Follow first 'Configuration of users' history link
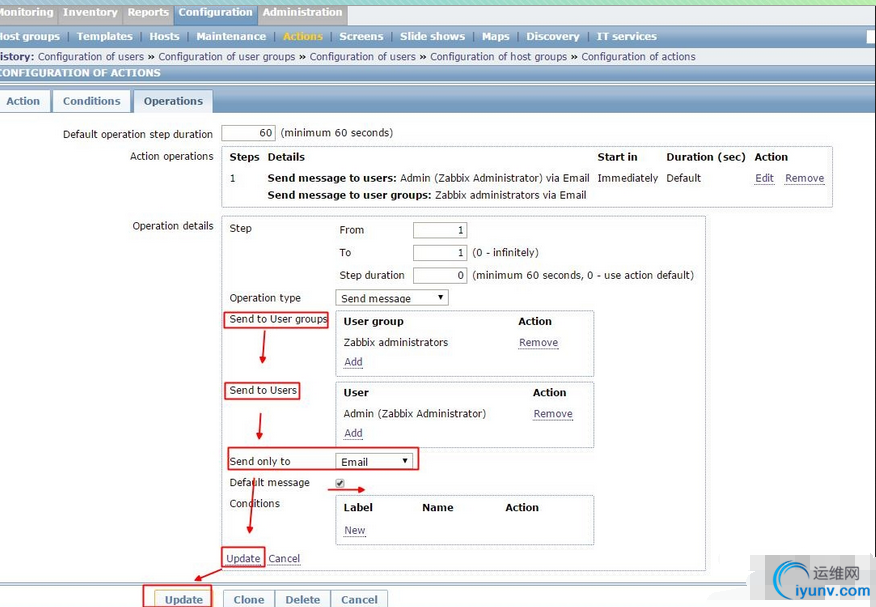The width and height of the screenshot is (876, 607). click(x=91, y=56)
